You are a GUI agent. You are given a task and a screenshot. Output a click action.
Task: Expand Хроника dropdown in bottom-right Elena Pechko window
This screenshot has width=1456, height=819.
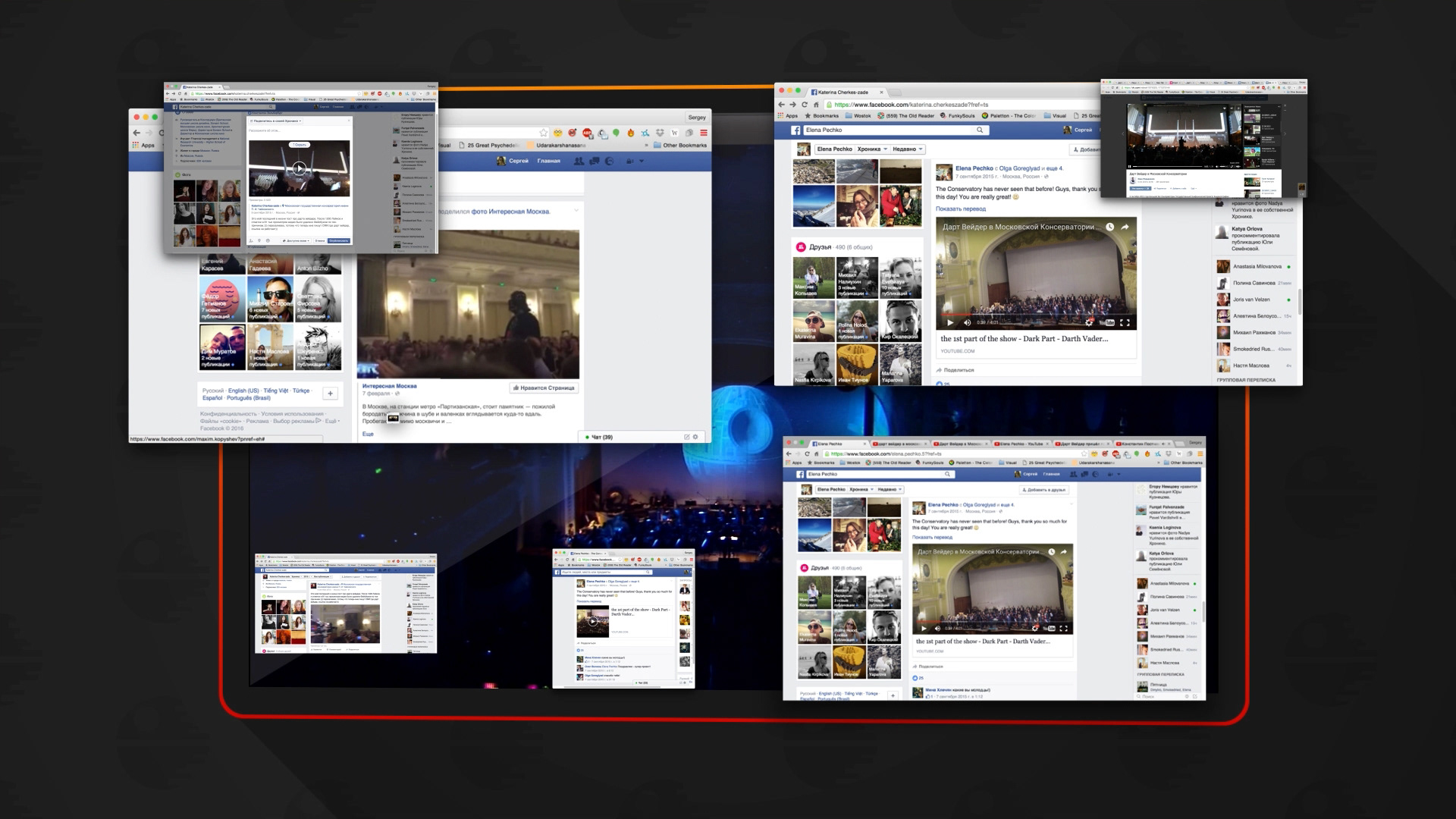coord(861,489)
